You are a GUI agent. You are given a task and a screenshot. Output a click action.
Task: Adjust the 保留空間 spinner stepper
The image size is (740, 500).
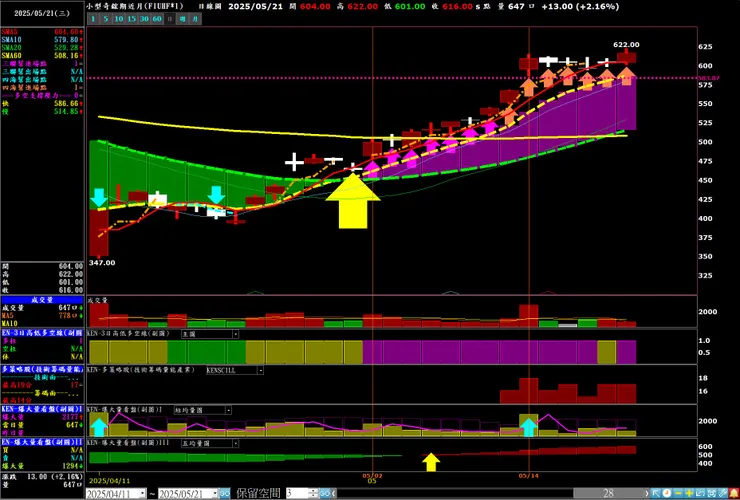(x=313, y=494)
